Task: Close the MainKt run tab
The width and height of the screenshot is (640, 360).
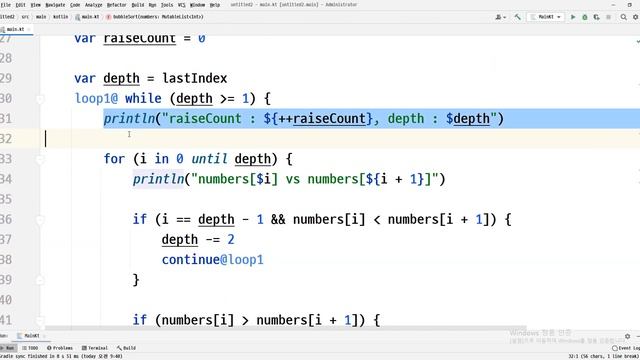Action: (x=44, y=336)
